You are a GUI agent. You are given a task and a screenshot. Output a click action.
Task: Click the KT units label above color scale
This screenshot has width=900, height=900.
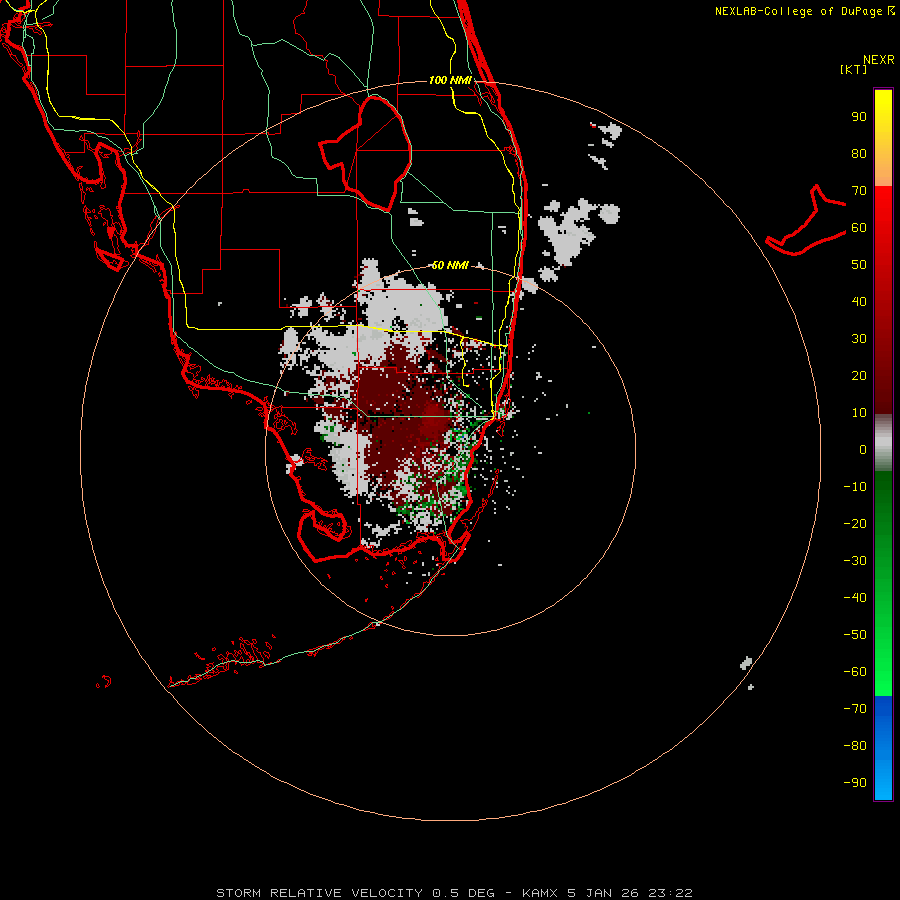(x=853, y=69)
